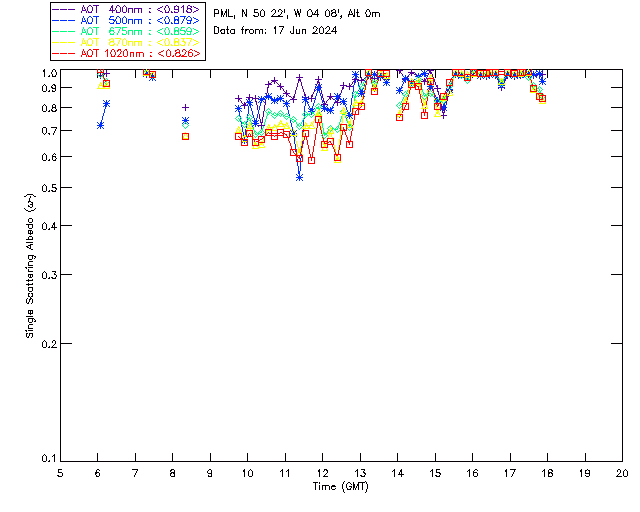The image size is (640, 512).
Task: Click the isolated purple plus marker above hour 8
Action: pyautogui.click(x=185, y=107)
